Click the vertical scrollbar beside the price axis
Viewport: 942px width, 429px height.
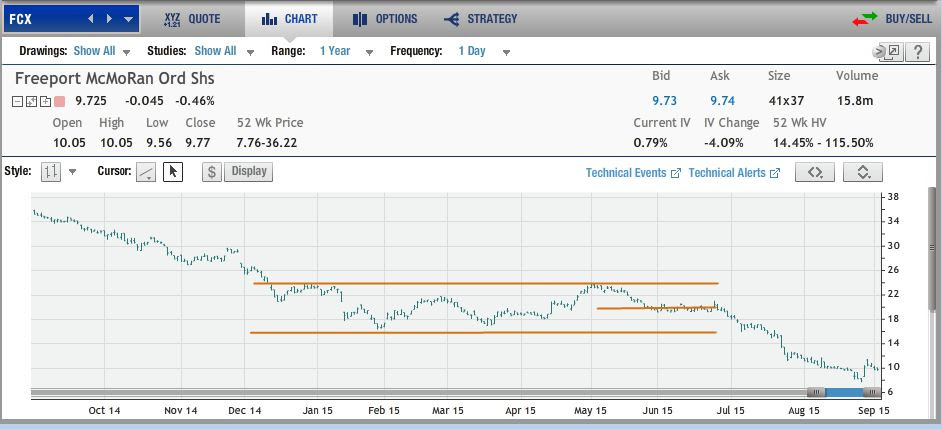pyautogui.click(x=932, y=249)
